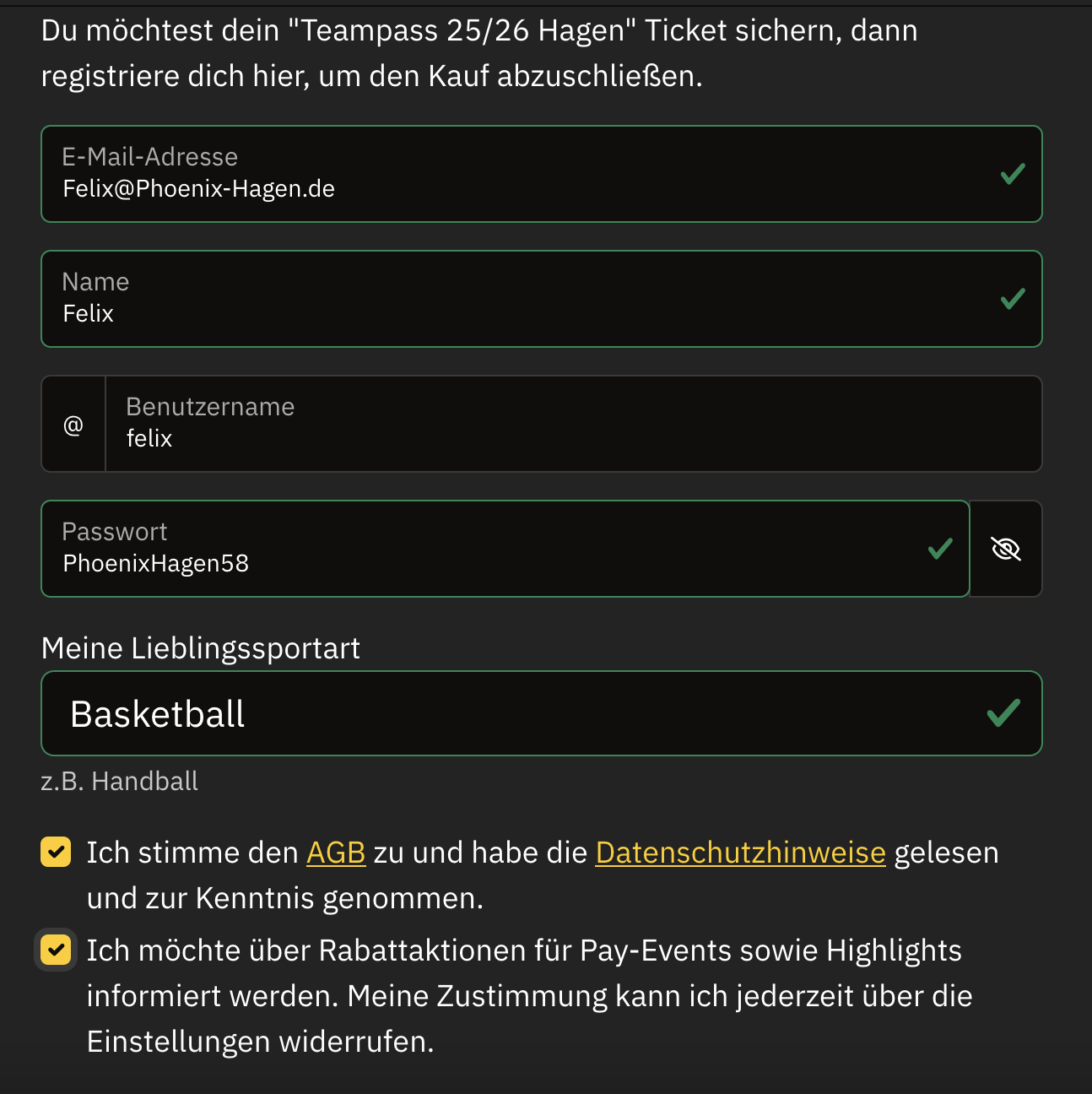Disable the Rabattaktionen newsletter checkbox
This screenshot has width=1092, height=1094.
(x=56, y=950)
